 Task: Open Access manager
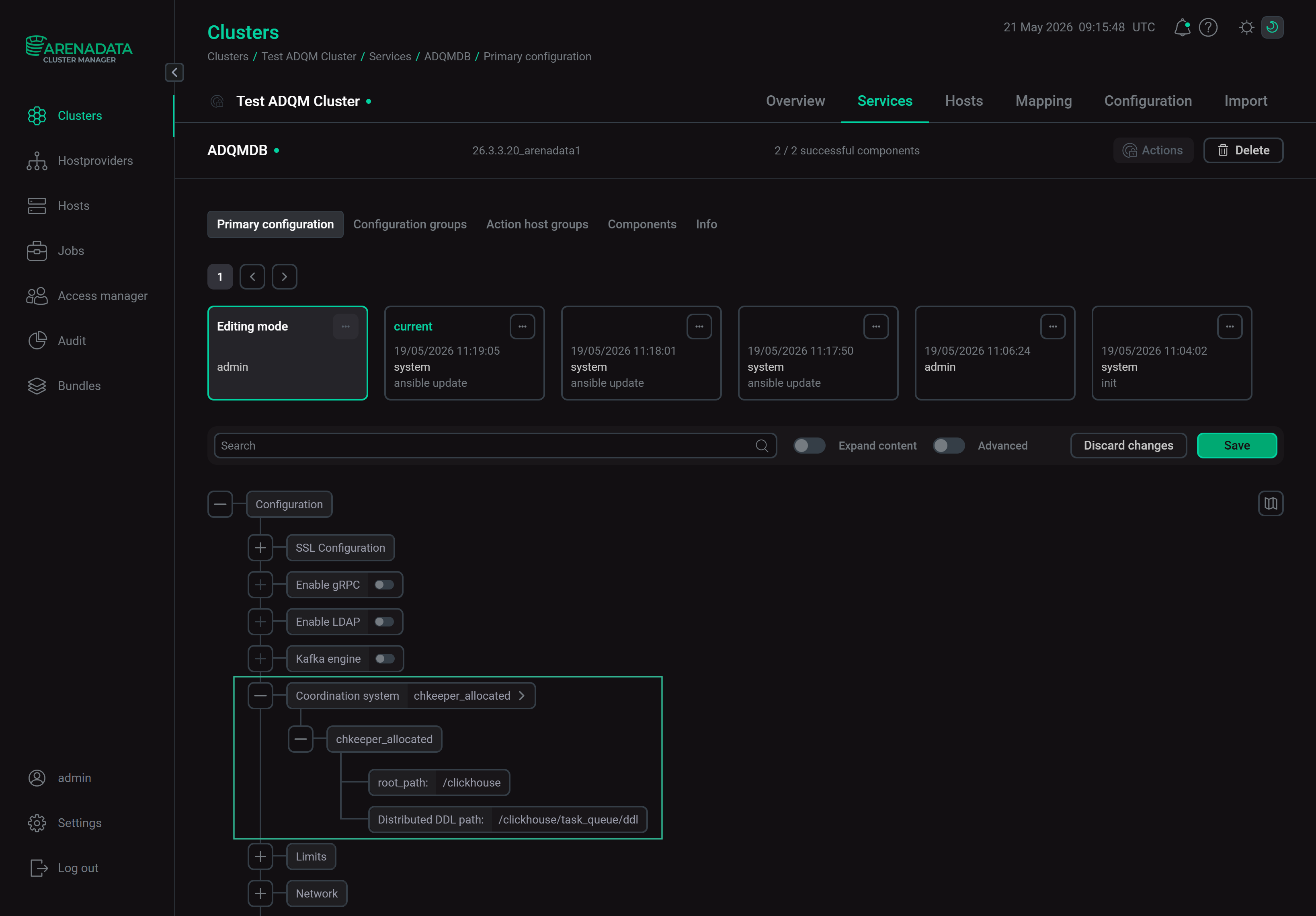[86, 296]
